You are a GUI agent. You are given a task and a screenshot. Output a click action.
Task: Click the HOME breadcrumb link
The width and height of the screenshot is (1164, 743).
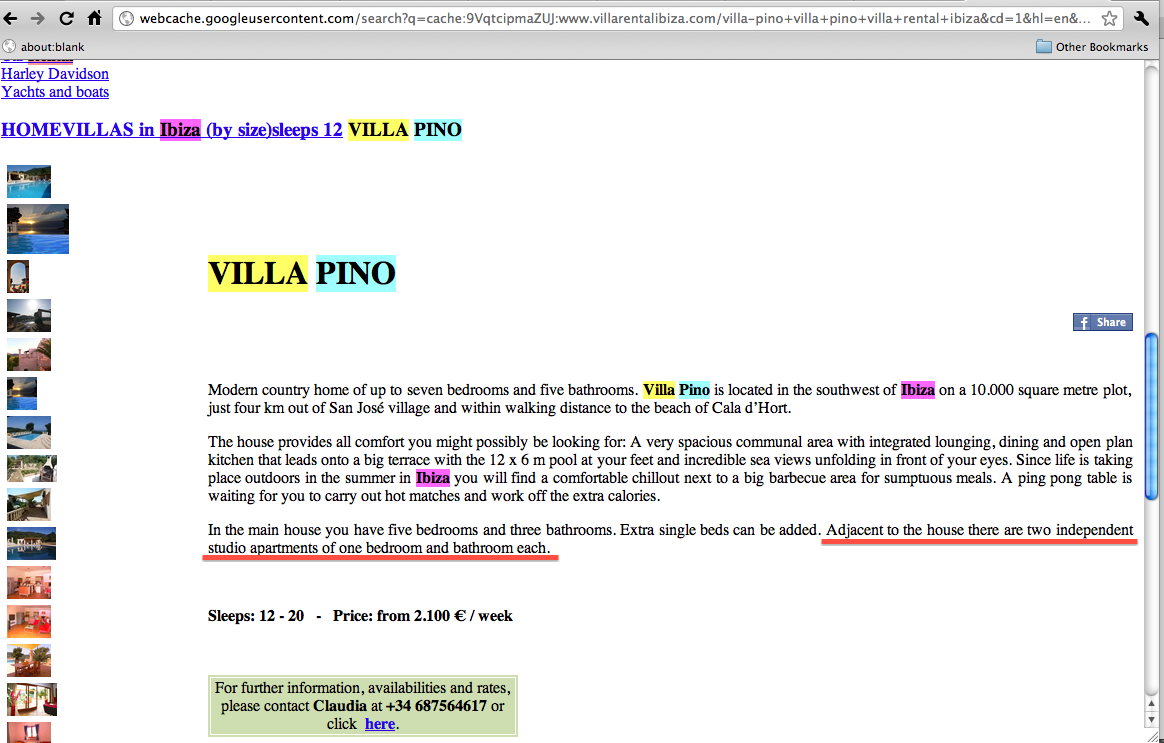coord(26,130)
